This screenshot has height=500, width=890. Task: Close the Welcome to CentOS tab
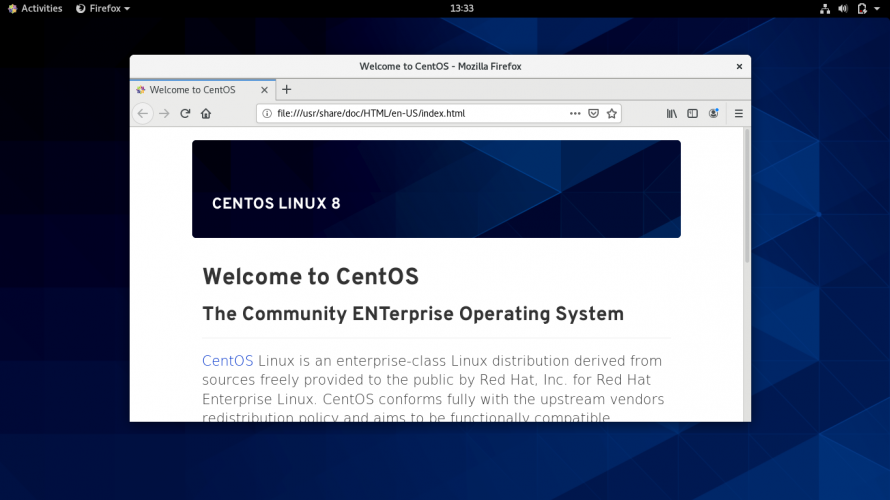click(x=264, y=90)
